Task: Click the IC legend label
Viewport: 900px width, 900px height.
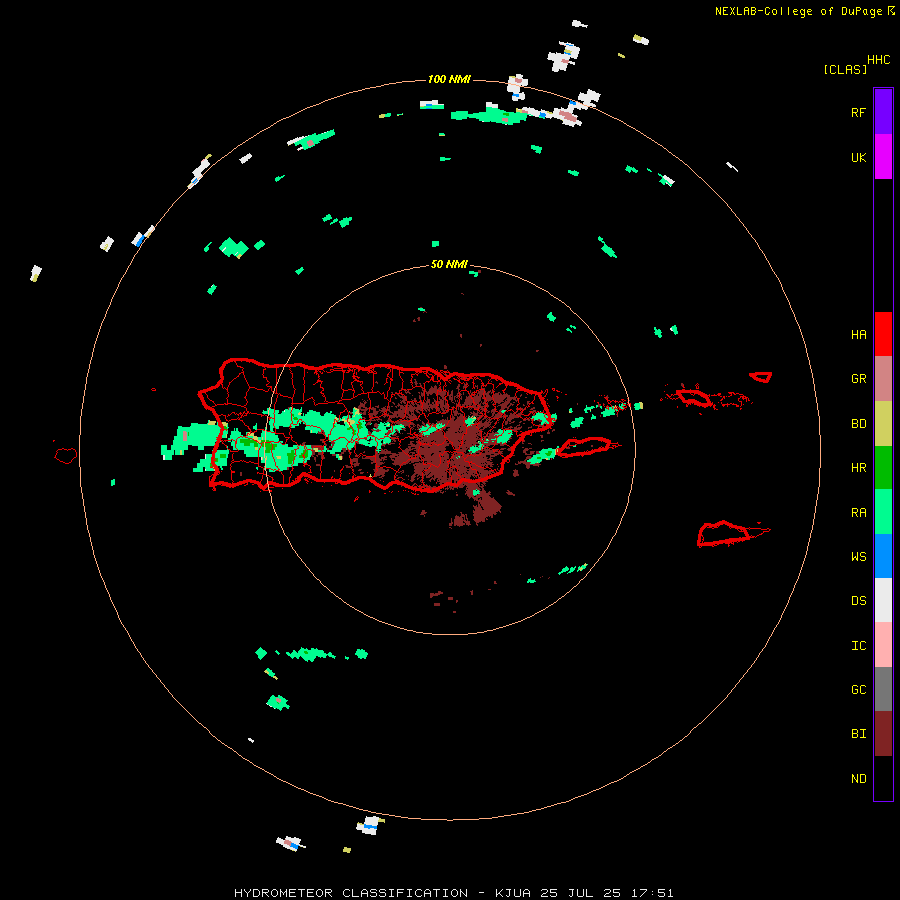Action: pos(858,646)
